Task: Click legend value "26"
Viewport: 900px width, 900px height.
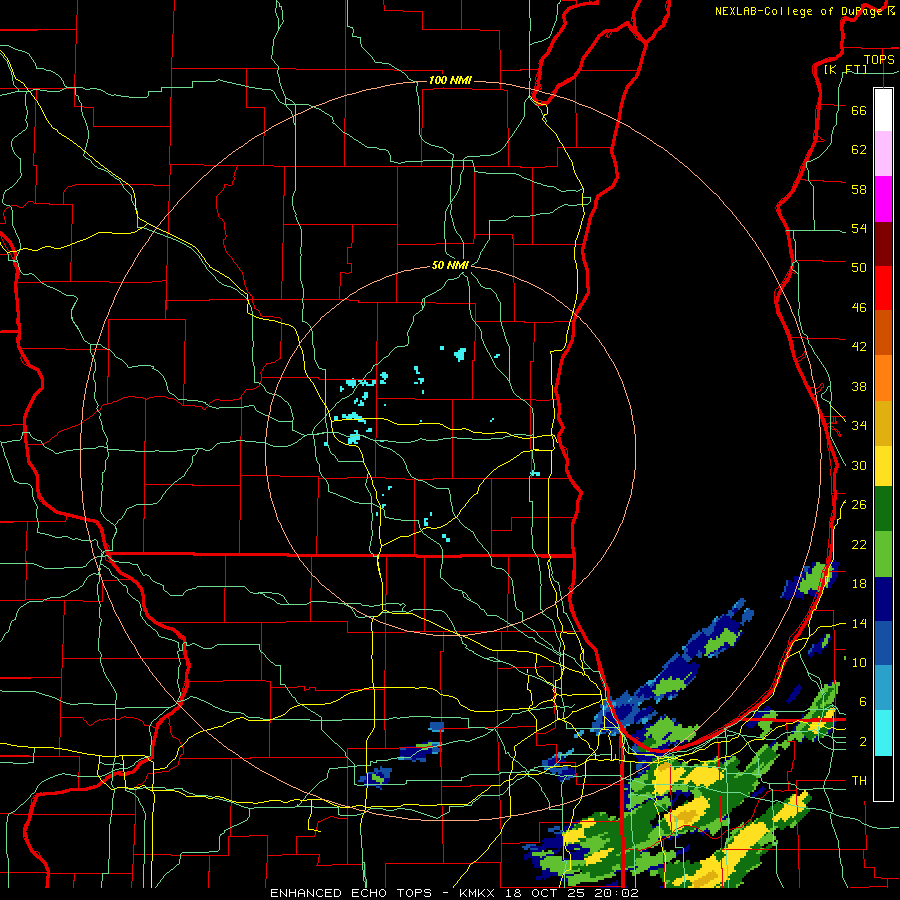Action: coord(859,505)
